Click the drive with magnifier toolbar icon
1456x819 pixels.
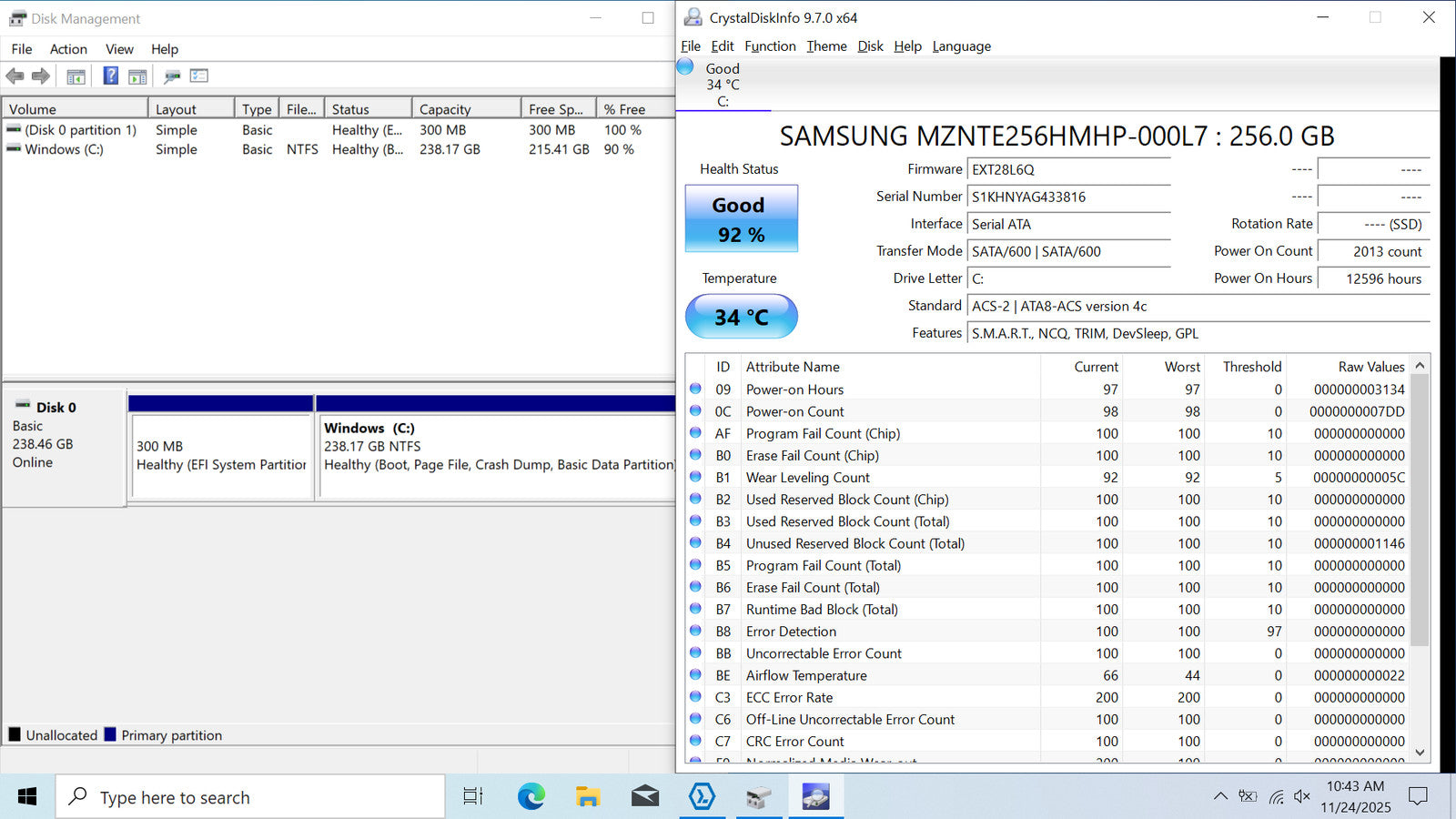click(172, 76)
